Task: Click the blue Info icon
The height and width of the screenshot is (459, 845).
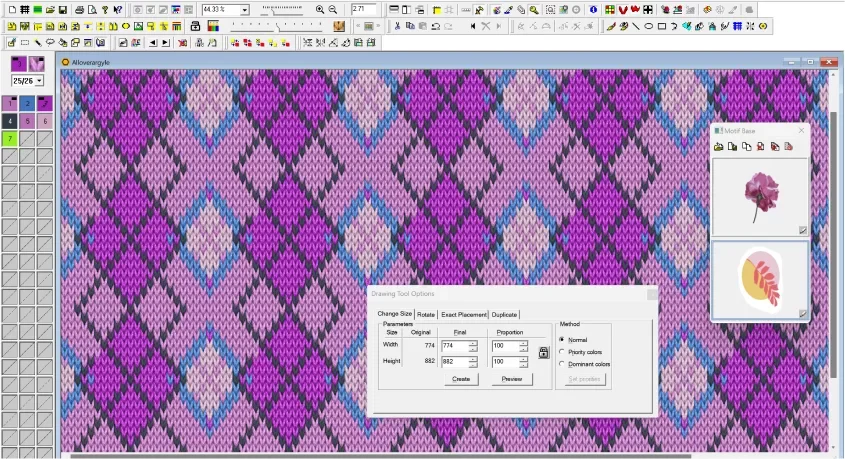Action: [x=593, y=10]
